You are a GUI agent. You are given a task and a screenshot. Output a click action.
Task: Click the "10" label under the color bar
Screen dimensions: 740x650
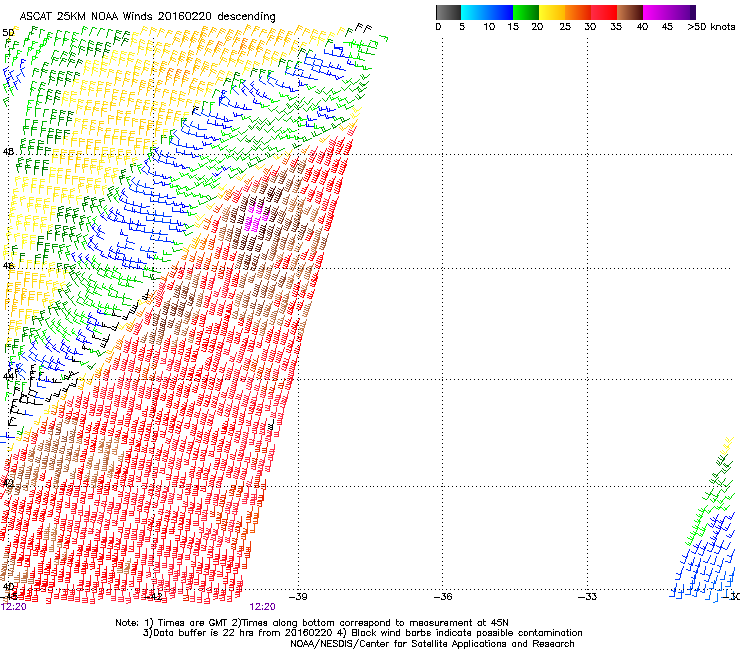(489, 27)
